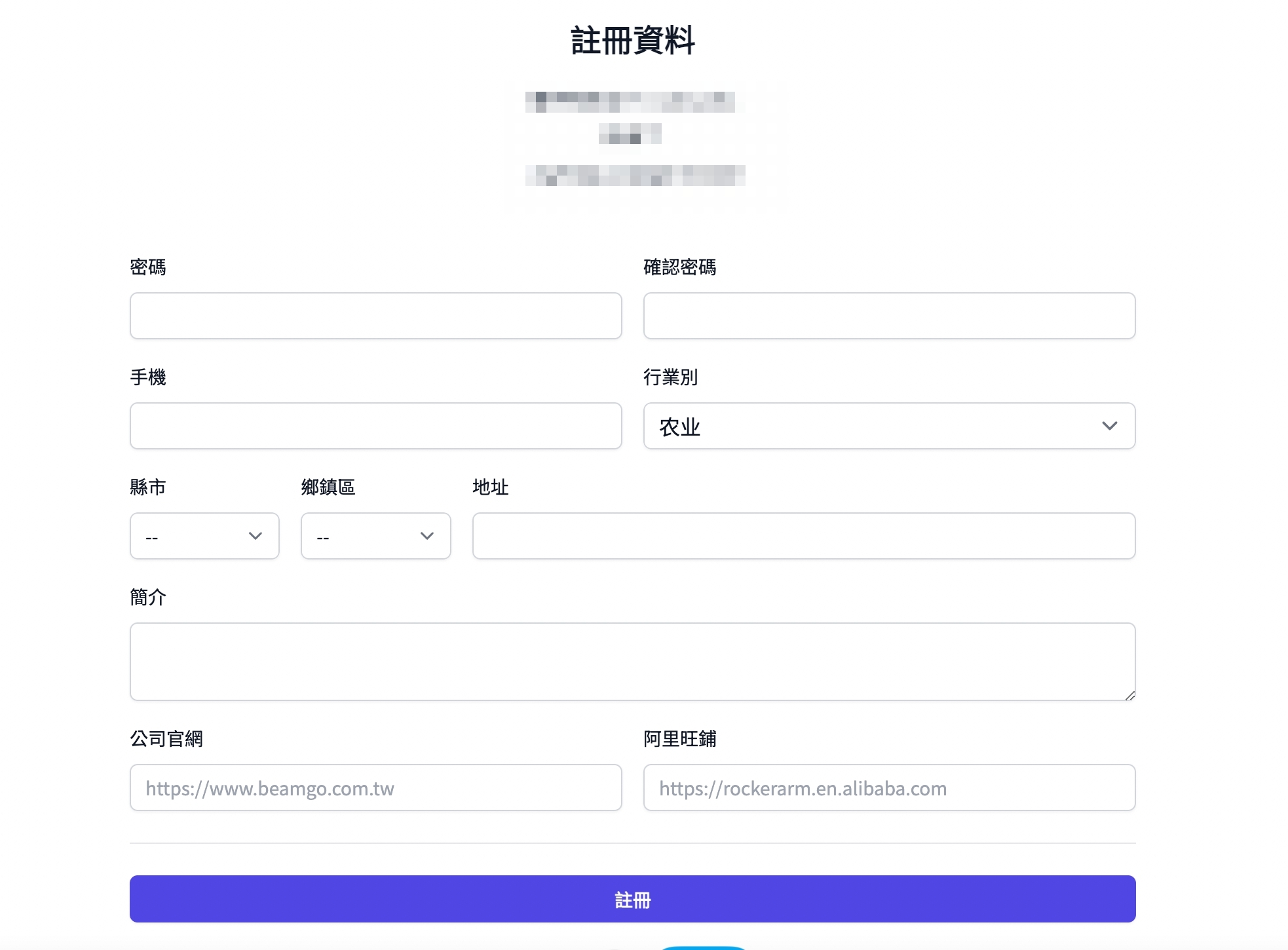Open the 行業別 industry dropdown
This screenshot has width=1288, height=950.
click(x=889, y=426)
